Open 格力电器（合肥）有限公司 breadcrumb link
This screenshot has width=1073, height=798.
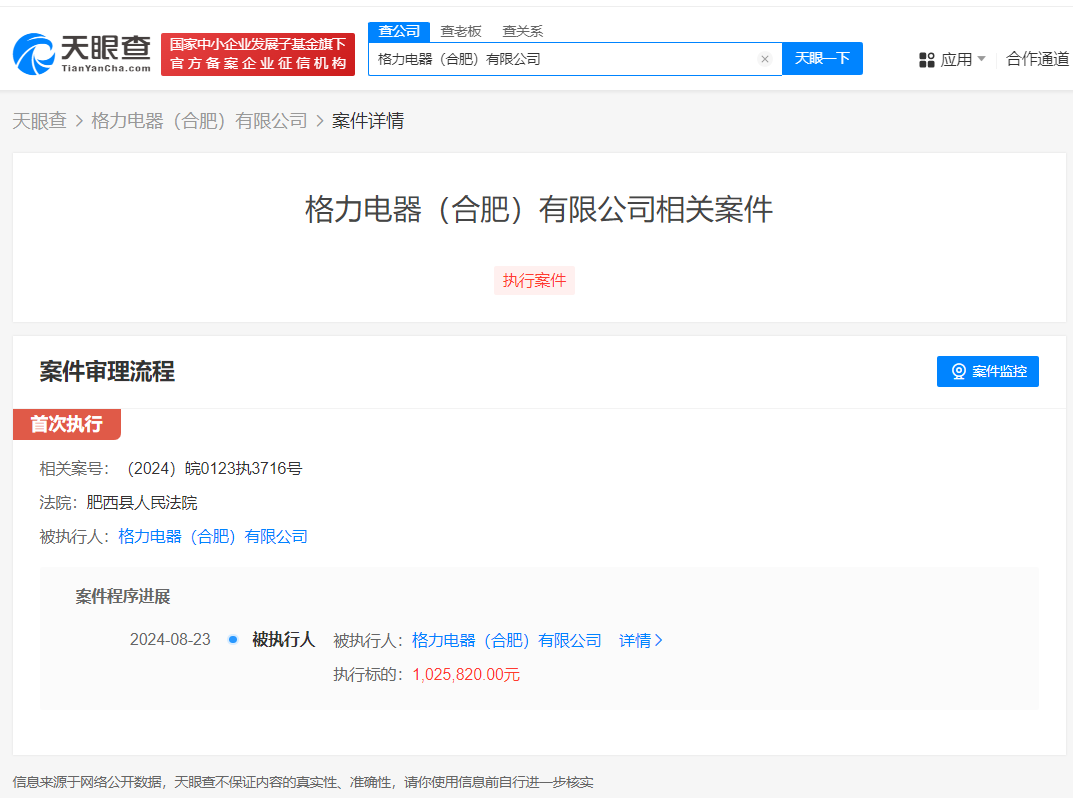200,120
